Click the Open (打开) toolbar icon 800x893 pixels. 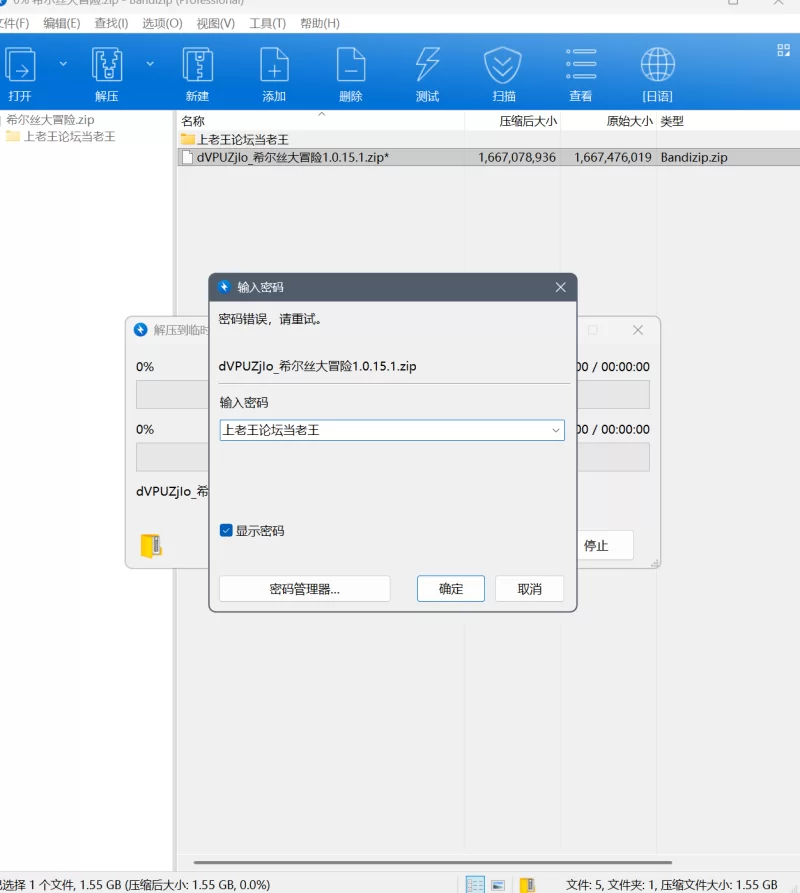point(20,65)
